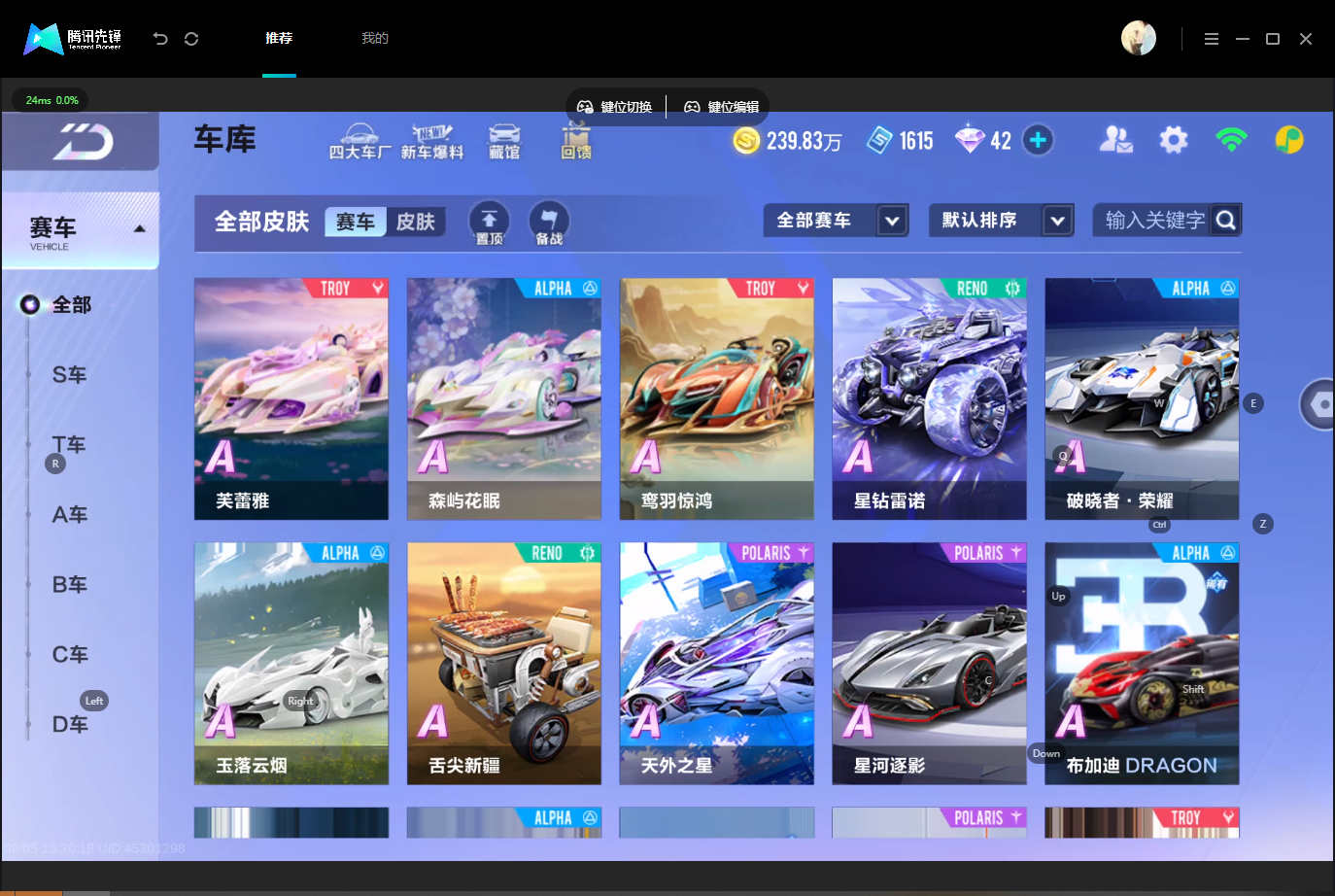The image size is (1335, 896).
Task: Click the 置顶 pin-to-top button
Action: (x=489, y=224)
